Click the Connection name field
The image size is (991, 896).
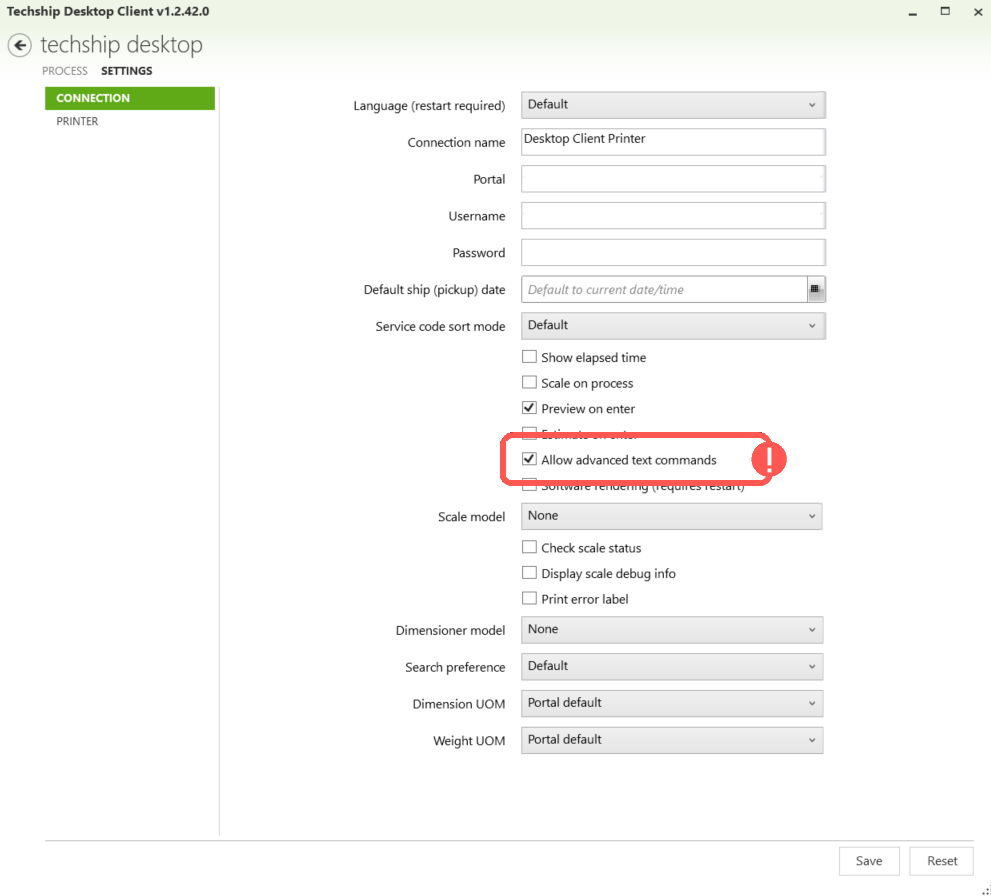tap(673, 142)
